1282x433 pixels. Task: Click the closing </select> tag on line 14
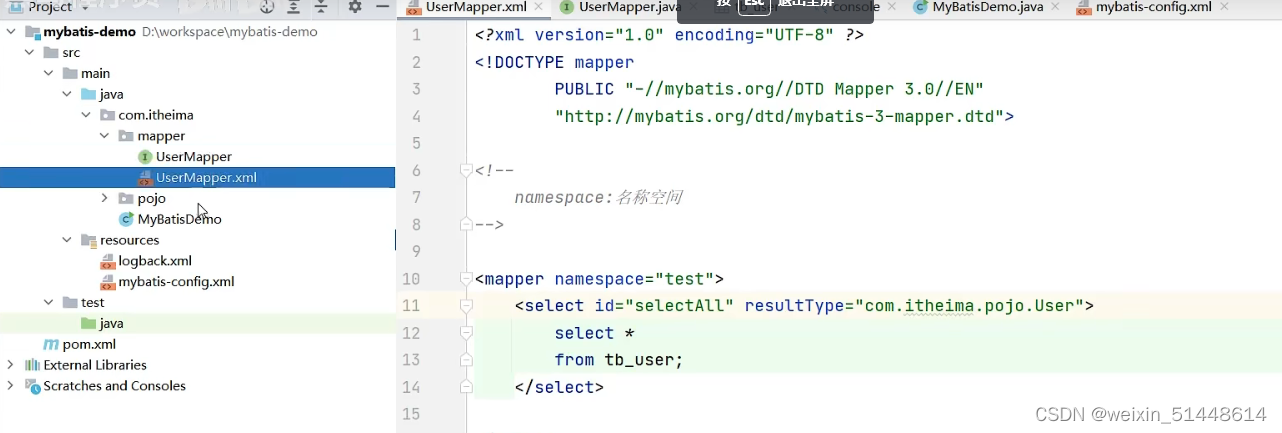tap(559, 387)
